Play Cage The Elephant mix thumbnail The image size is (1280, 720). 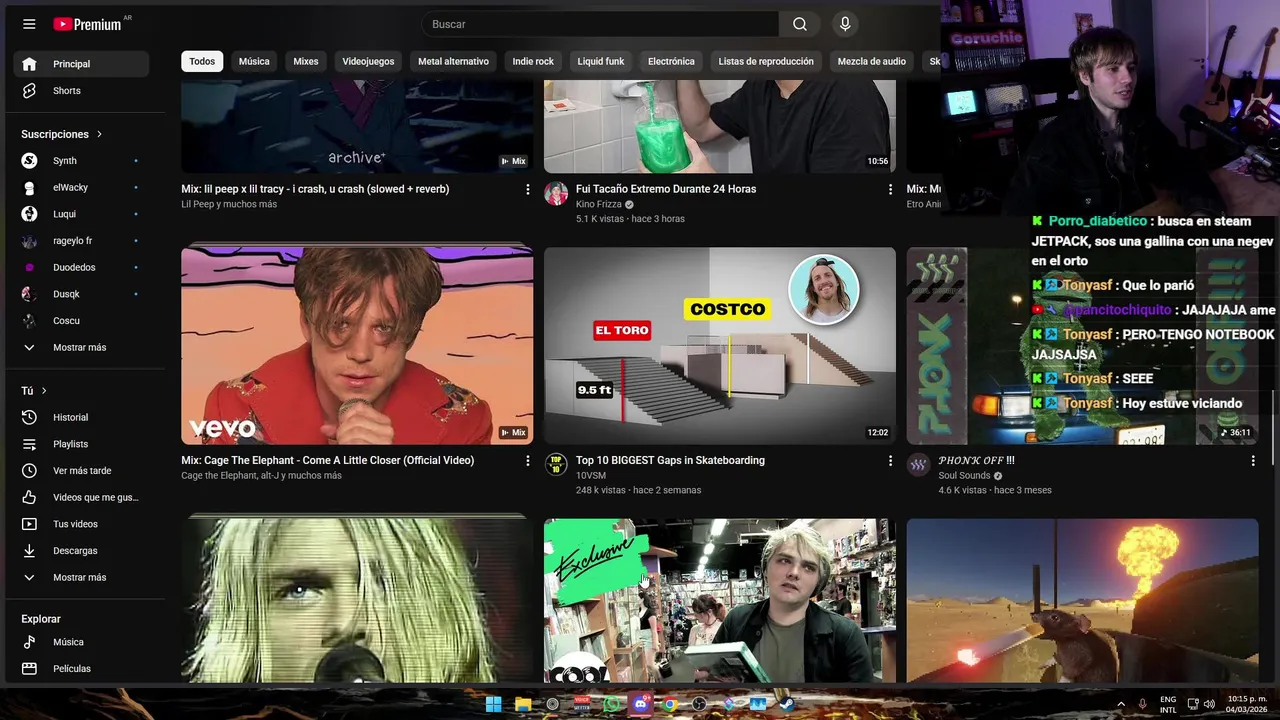coord(357,346)
